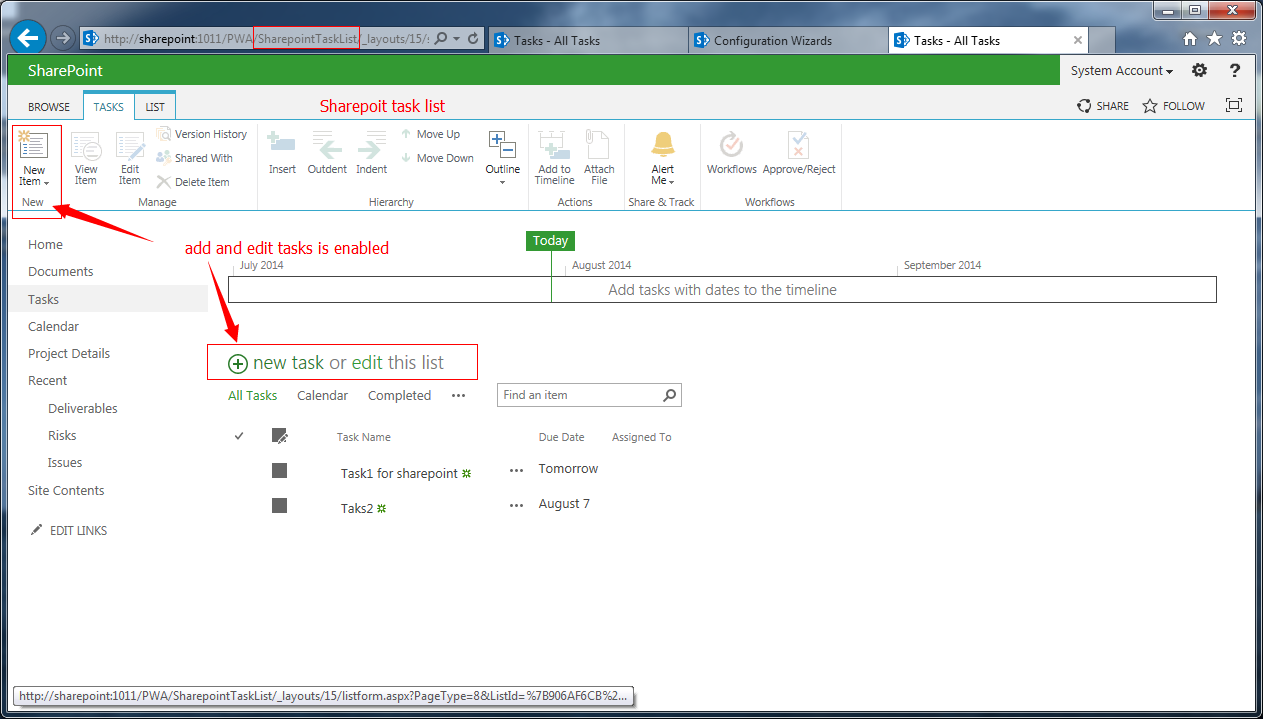The image size is (1263, 719).
Task: Click the Outdent arrow icon
Action: click(326, 147)
